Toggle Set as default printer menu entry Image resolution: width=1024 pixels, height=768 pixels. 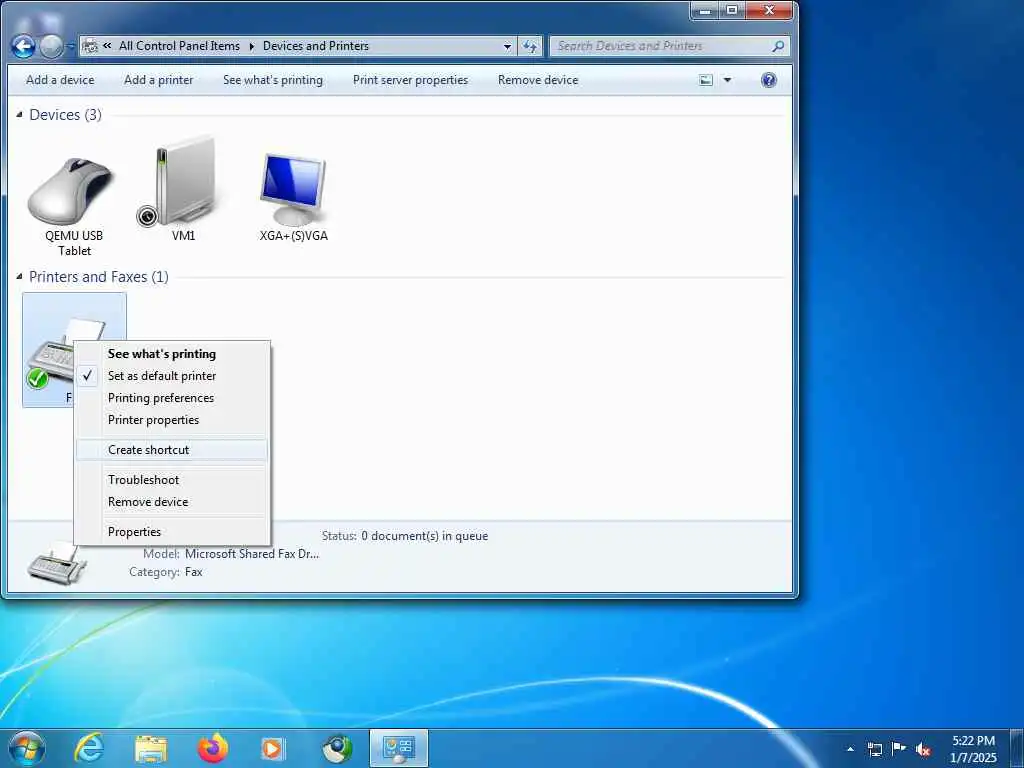pos(171,376)
